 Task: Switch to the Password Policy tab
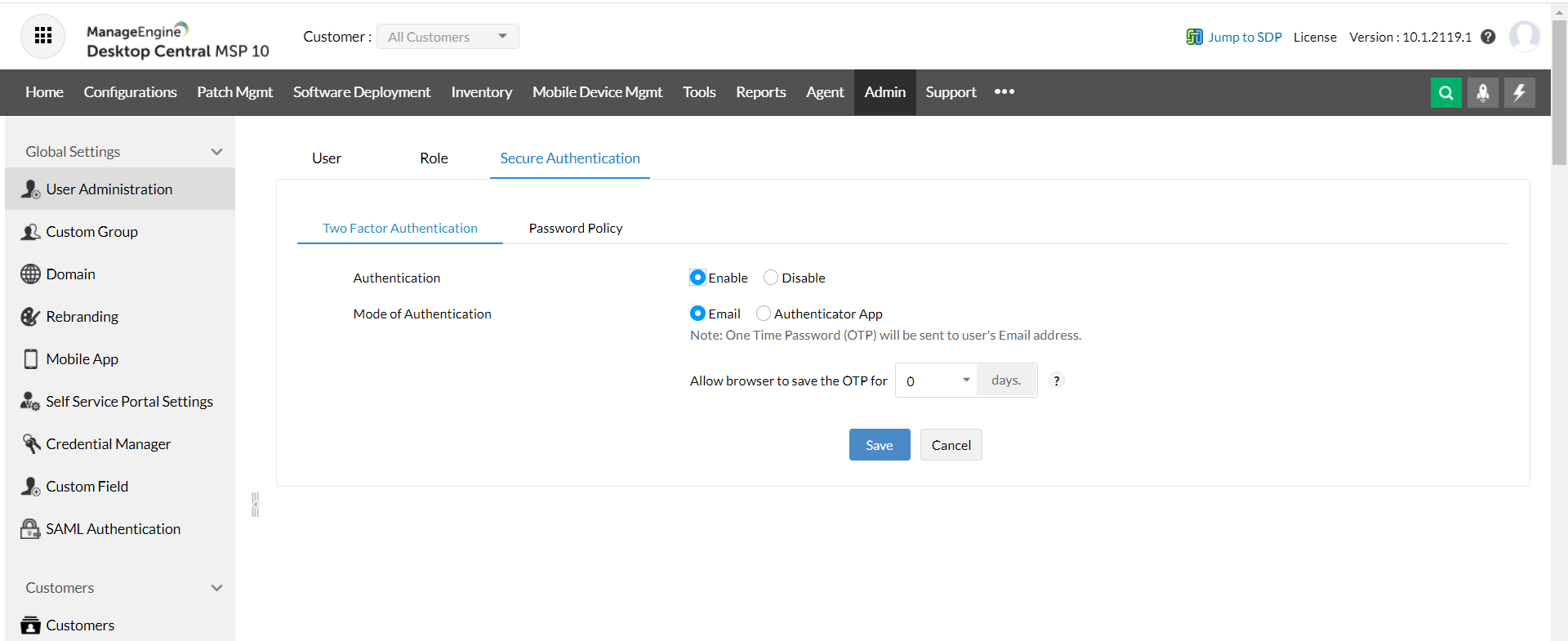click(x=576, y=229)
